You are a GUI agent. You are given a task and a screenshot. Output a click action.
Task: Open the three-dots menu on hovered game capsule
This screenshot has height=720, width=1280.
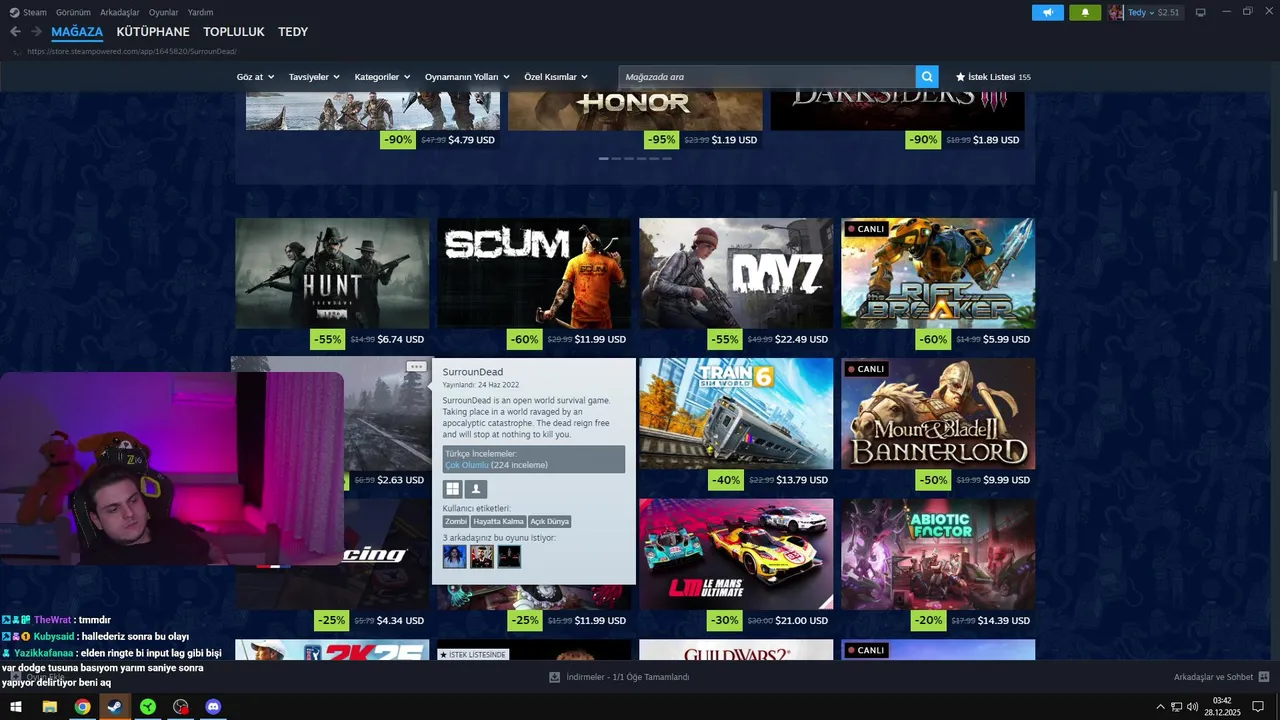tap(416, 367)
